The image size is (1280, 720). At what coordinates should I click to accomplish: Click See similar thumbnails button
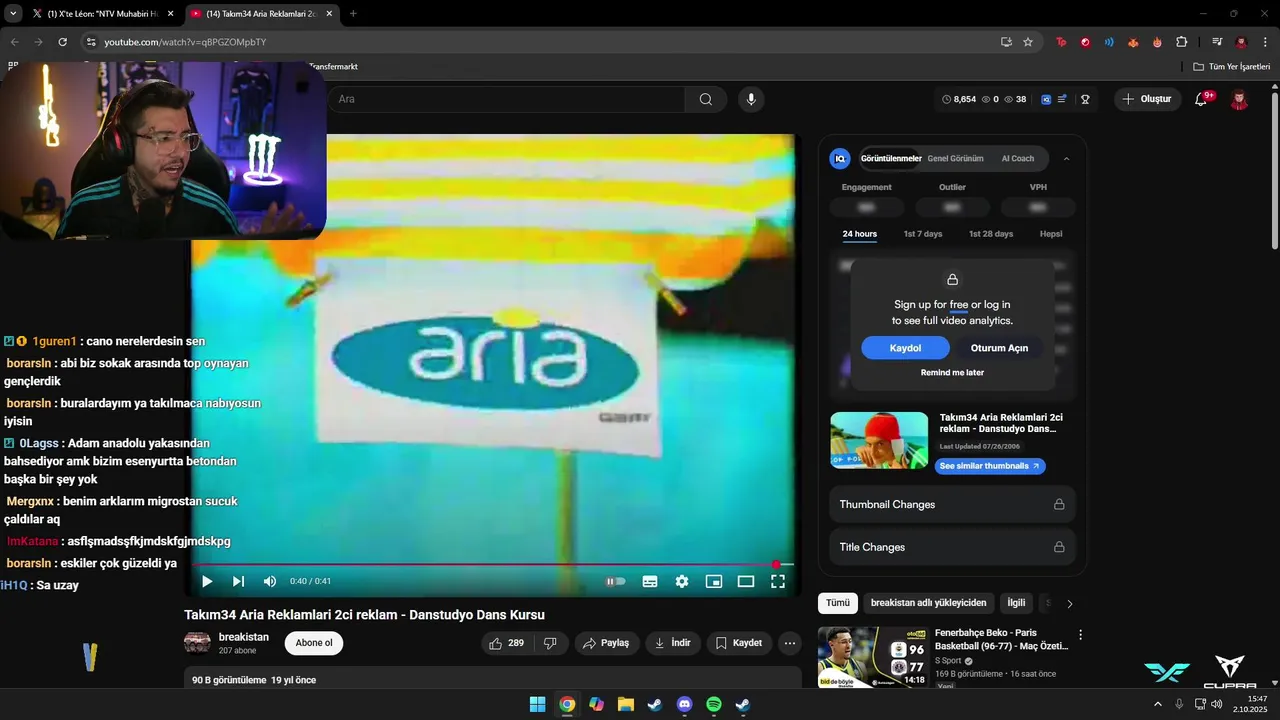tap(990, 466)
